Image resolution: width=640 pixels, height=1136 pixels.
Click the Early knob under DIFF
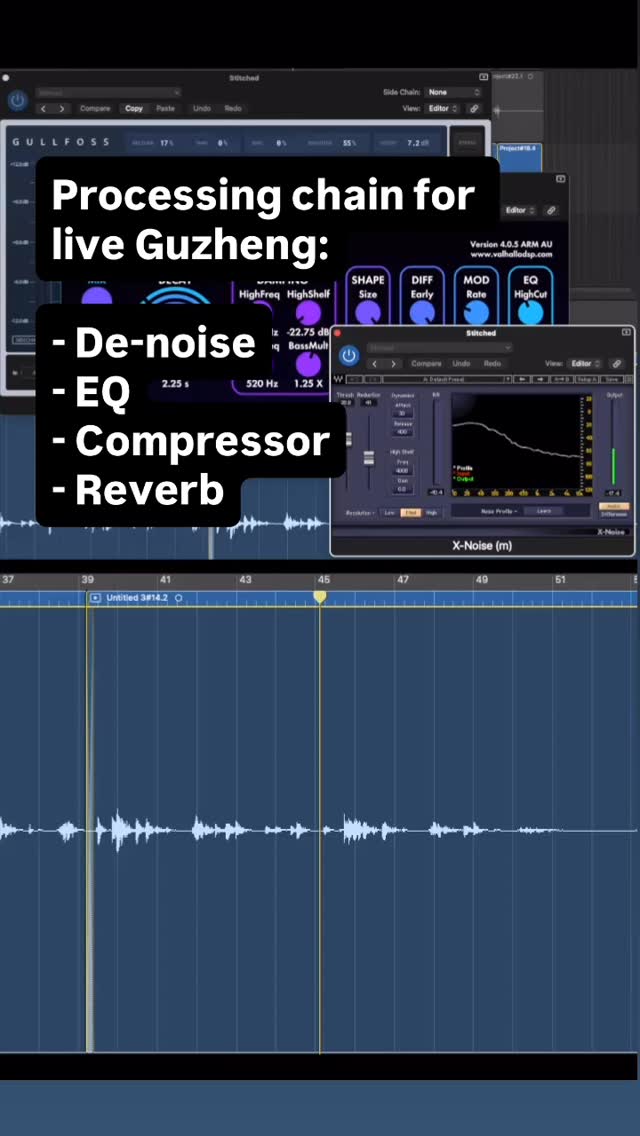[x=422, y=312]
